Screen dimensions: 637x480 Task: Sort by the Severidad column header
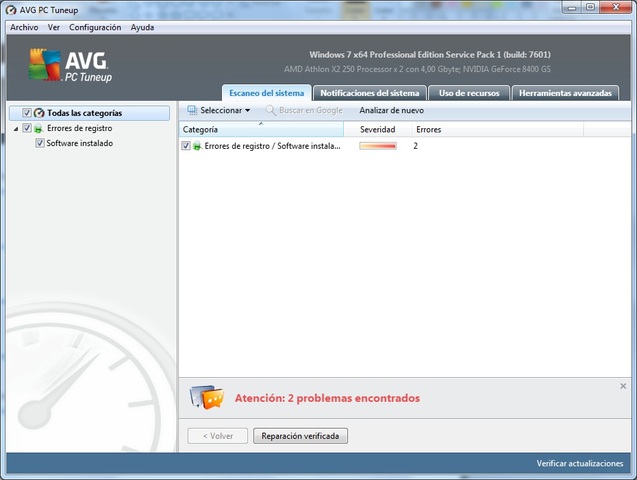pos(377,130)
